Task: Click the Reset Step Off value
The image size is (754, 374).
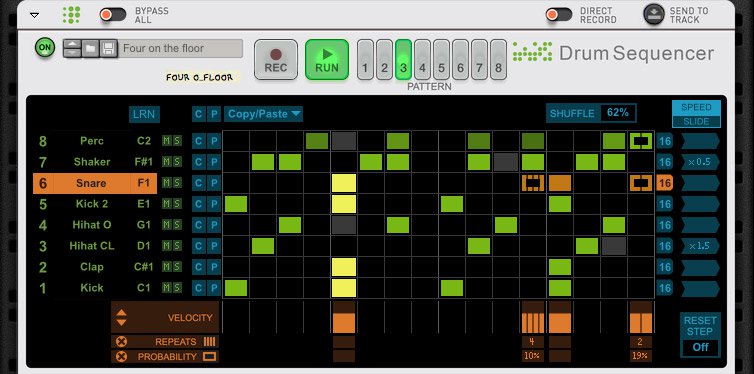Action: [700, 347]
